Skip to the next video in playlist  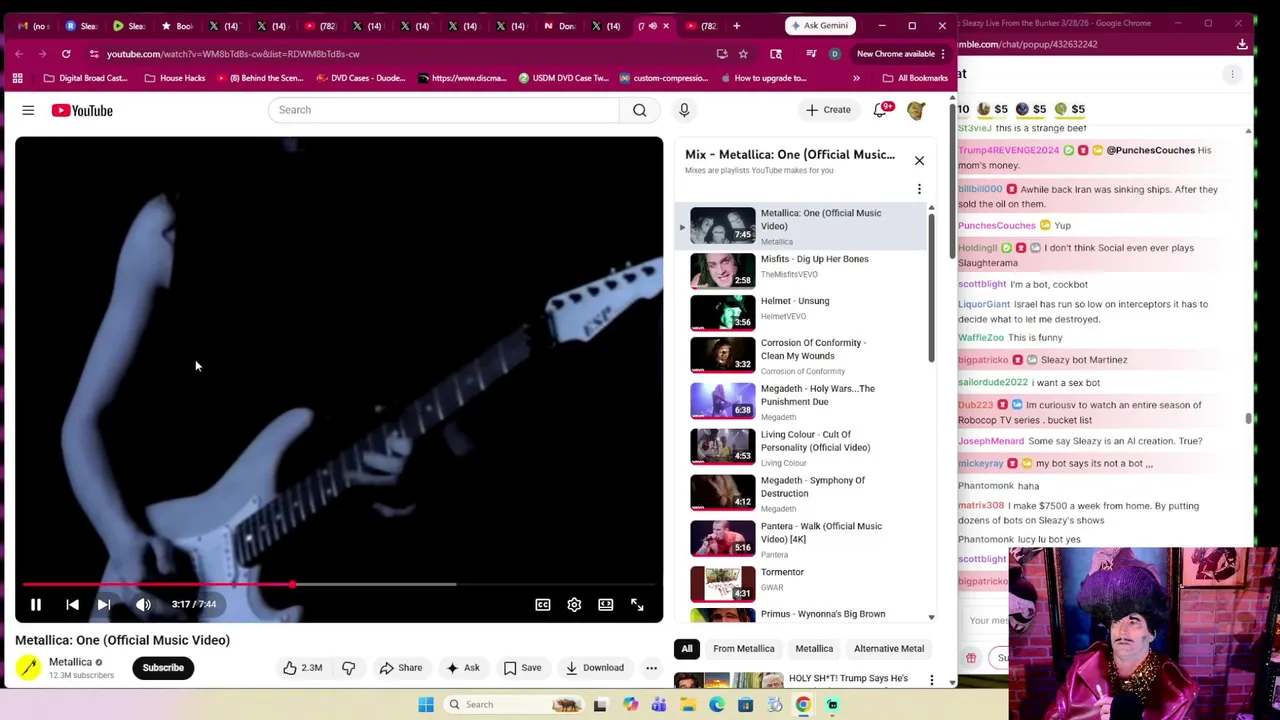click(x=104, y=604)
